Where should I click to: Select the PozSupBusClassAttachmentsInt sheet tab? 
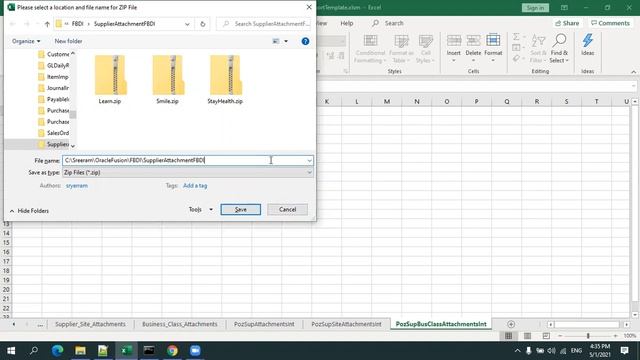tap(441, 324)
